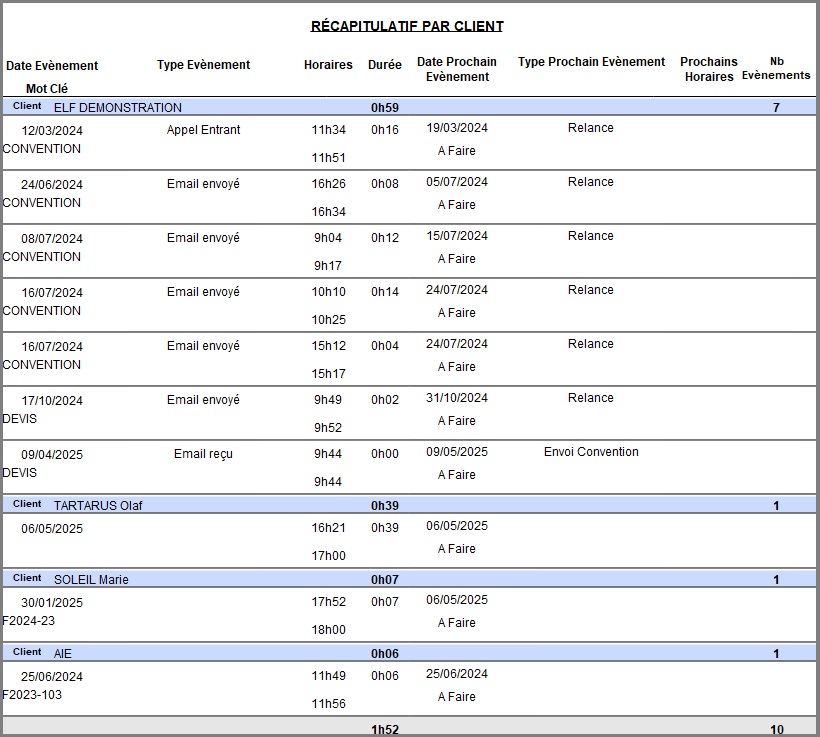Click start time 10h10
Viewport: 820px width, 737px height.
click(328, 291)
